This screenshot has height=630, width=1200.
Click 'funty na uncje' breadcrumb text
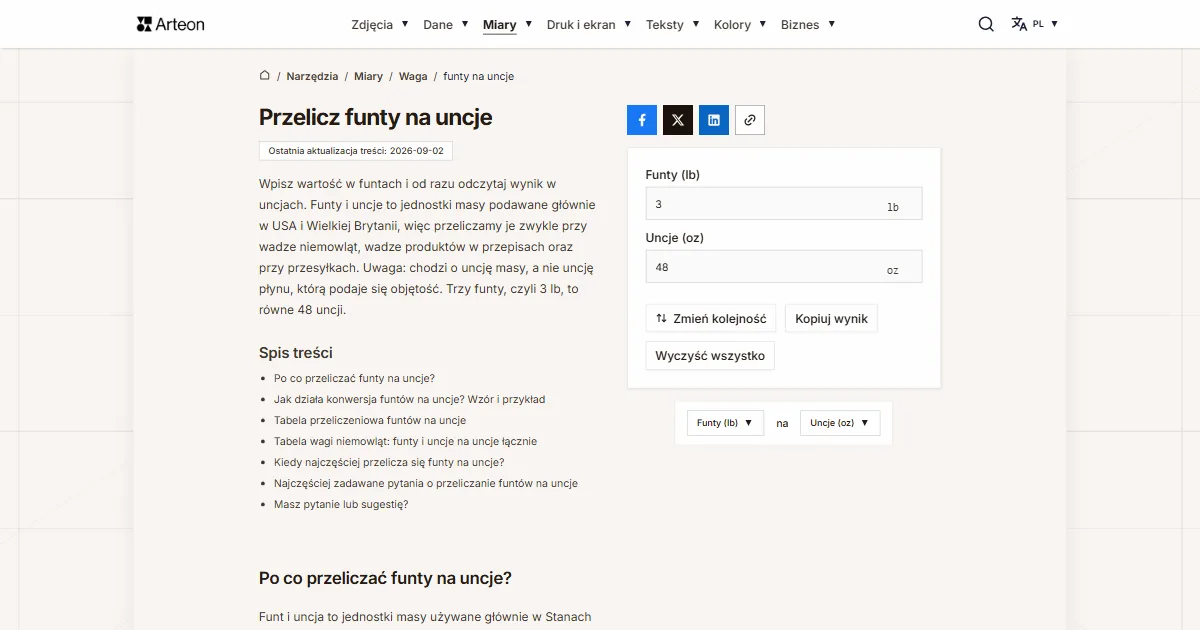(478, 76)
